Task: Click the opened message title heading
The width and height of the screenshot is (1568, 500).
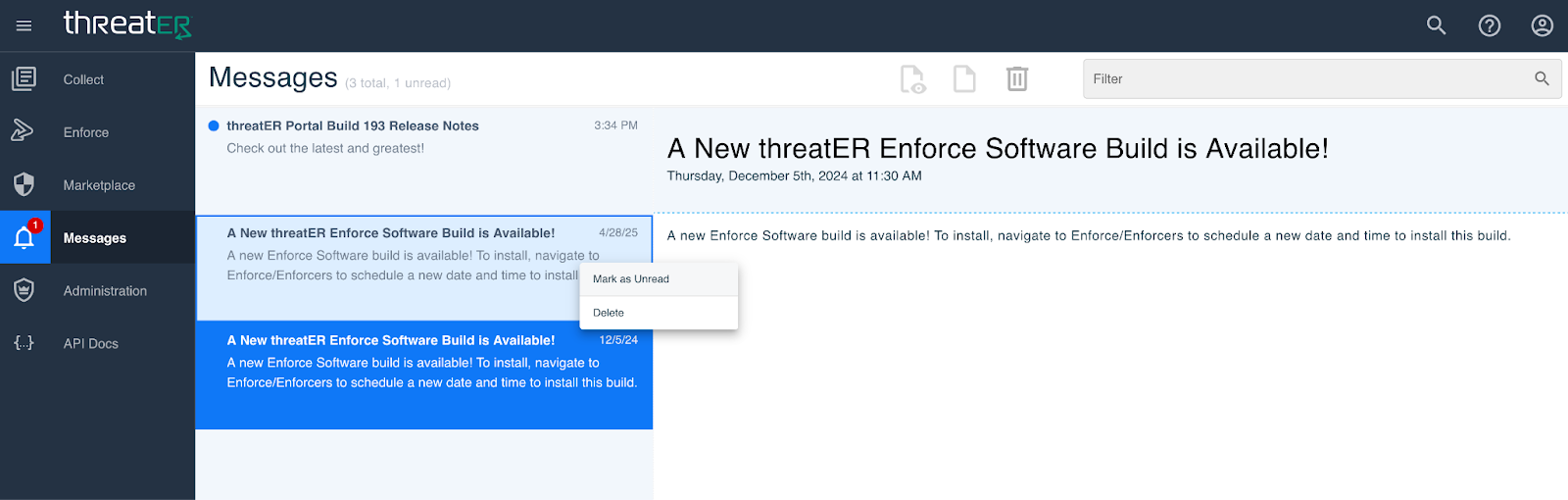Action: [998, 149]
